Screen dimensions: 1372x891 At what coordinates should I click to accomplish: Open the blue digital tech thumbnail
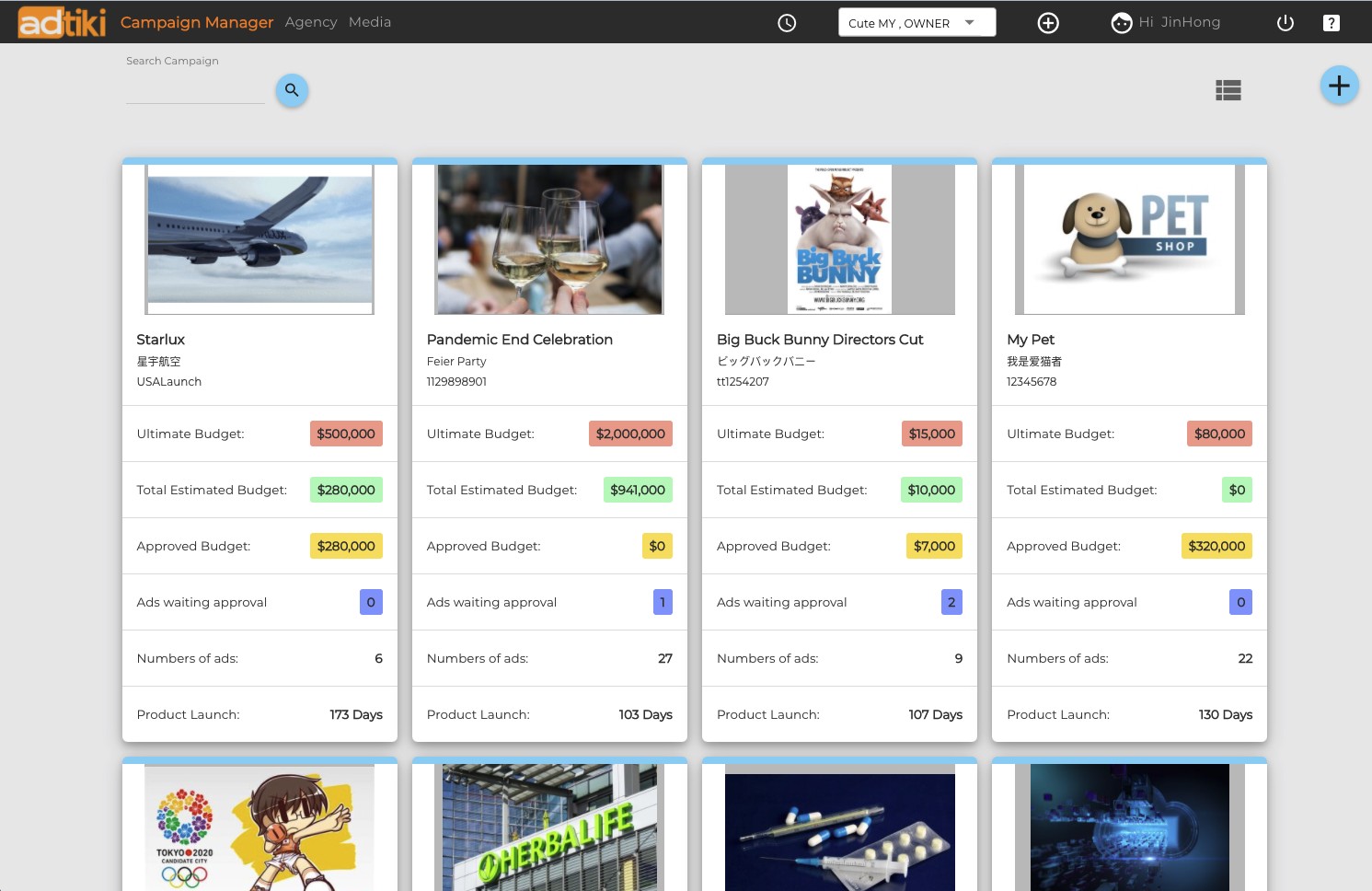pyautogui.click(x=1130, y=827)
